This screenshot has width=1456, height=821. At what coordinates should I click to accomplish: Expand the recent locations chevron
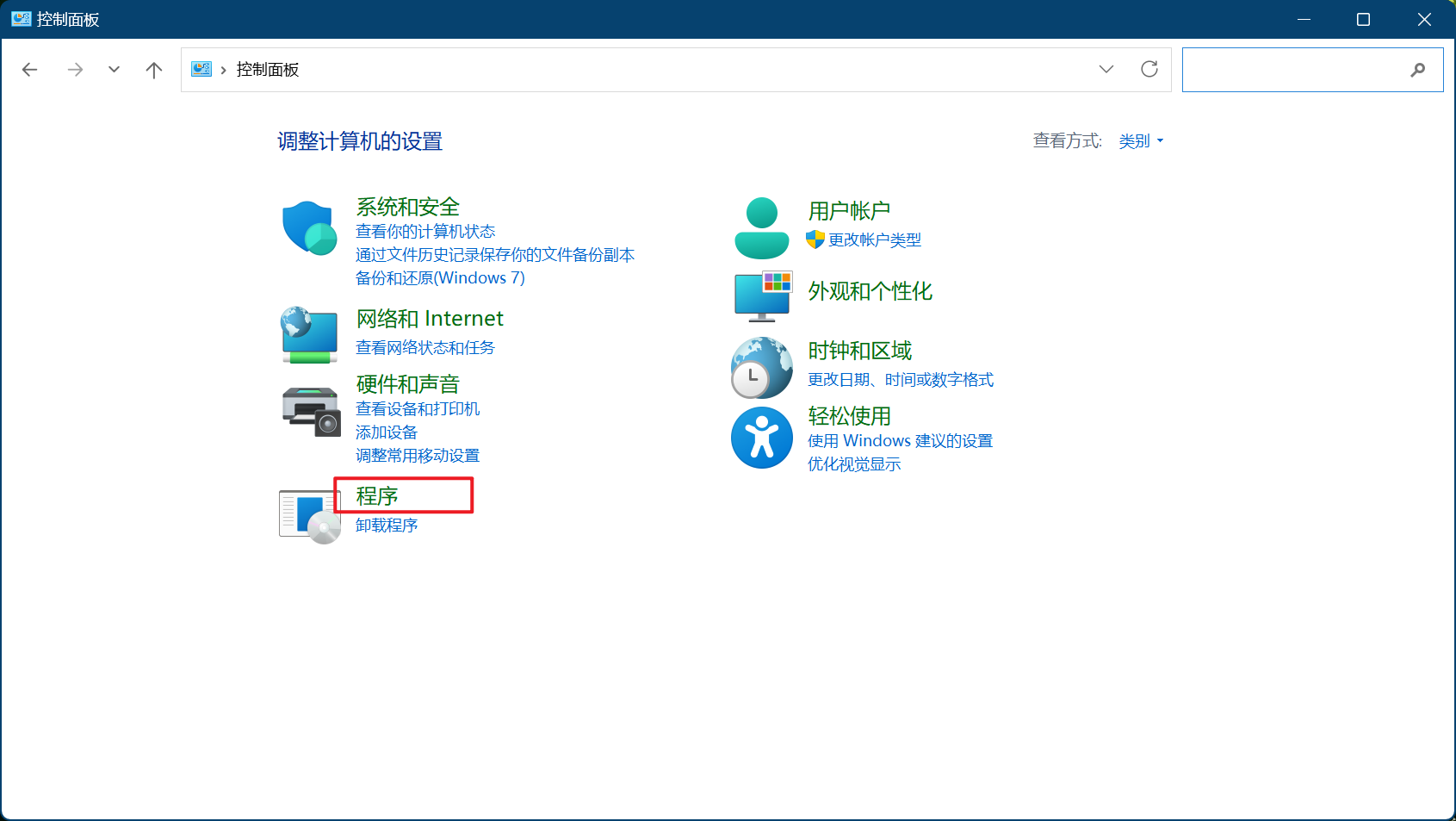click(x=114, y=70)
